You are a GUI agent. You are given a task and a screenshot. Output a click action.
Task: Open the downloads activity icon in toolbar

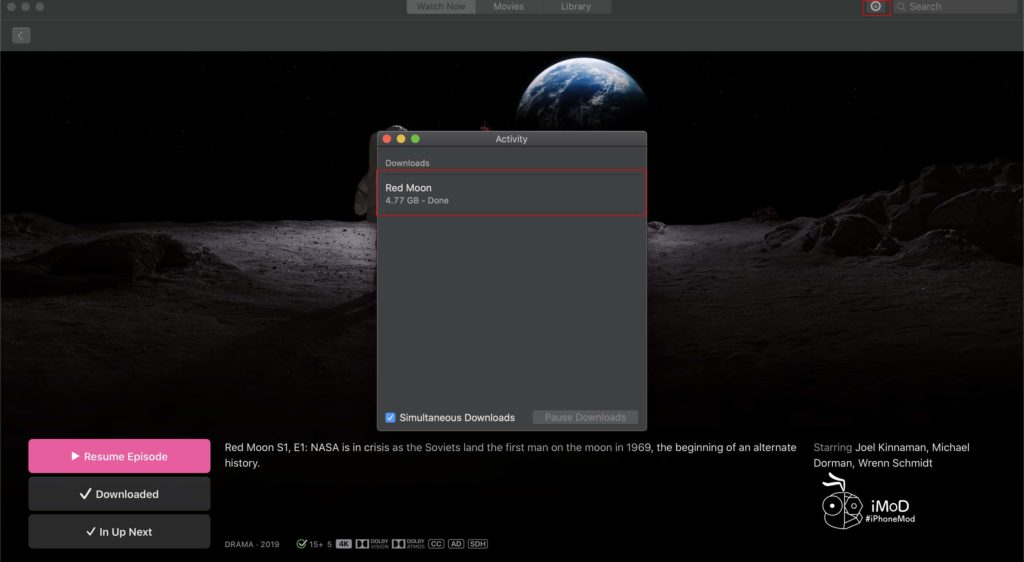pyautogui.click(x=876, y=7)
